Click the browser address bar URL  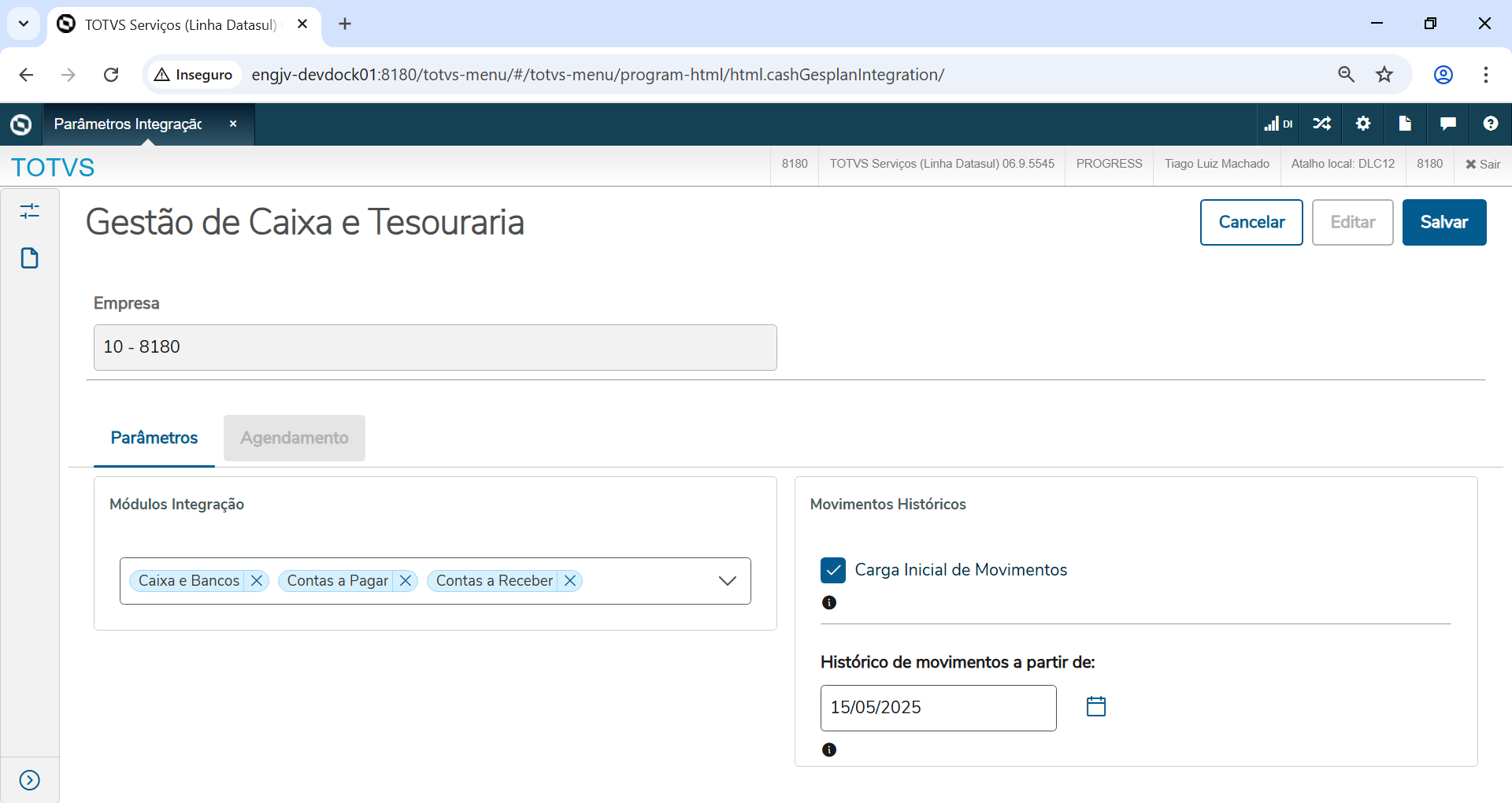coord(598,75)
